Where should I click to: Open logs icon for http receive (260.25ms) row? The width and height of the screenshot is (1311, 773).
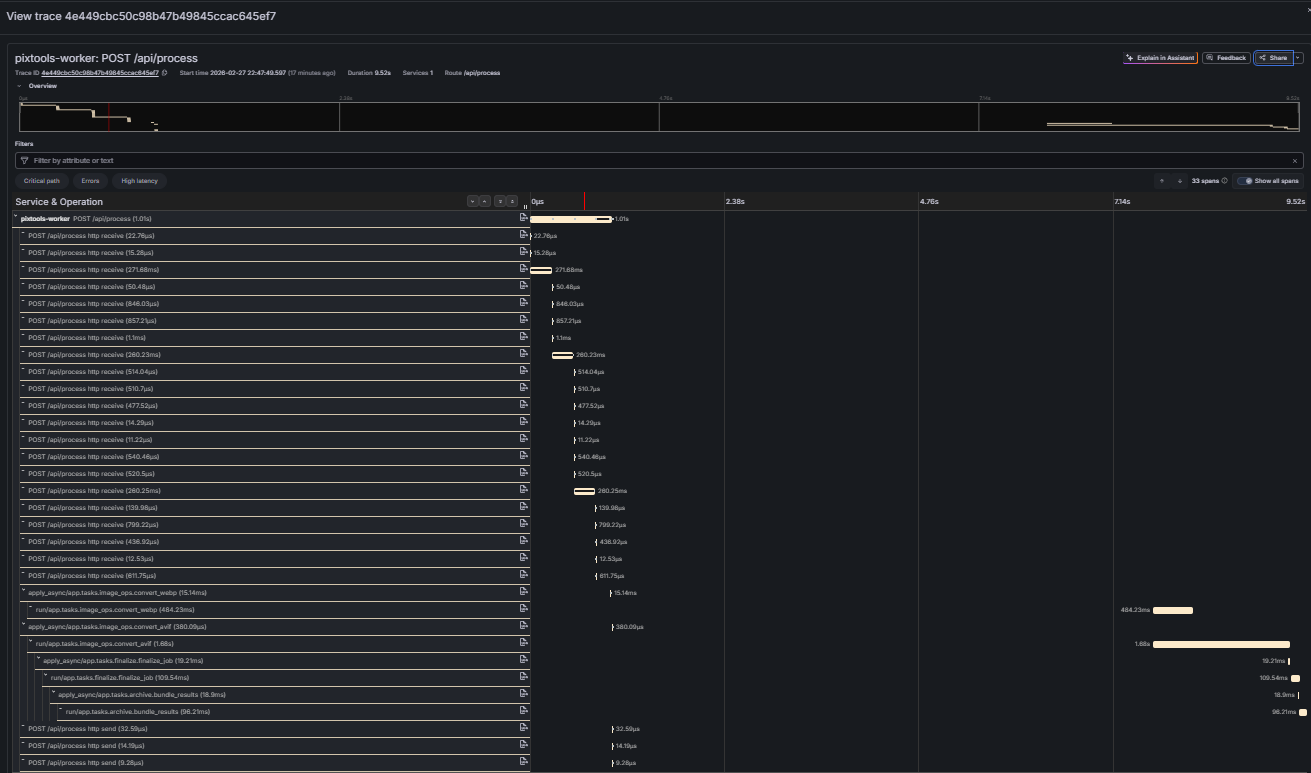(523, 490)
